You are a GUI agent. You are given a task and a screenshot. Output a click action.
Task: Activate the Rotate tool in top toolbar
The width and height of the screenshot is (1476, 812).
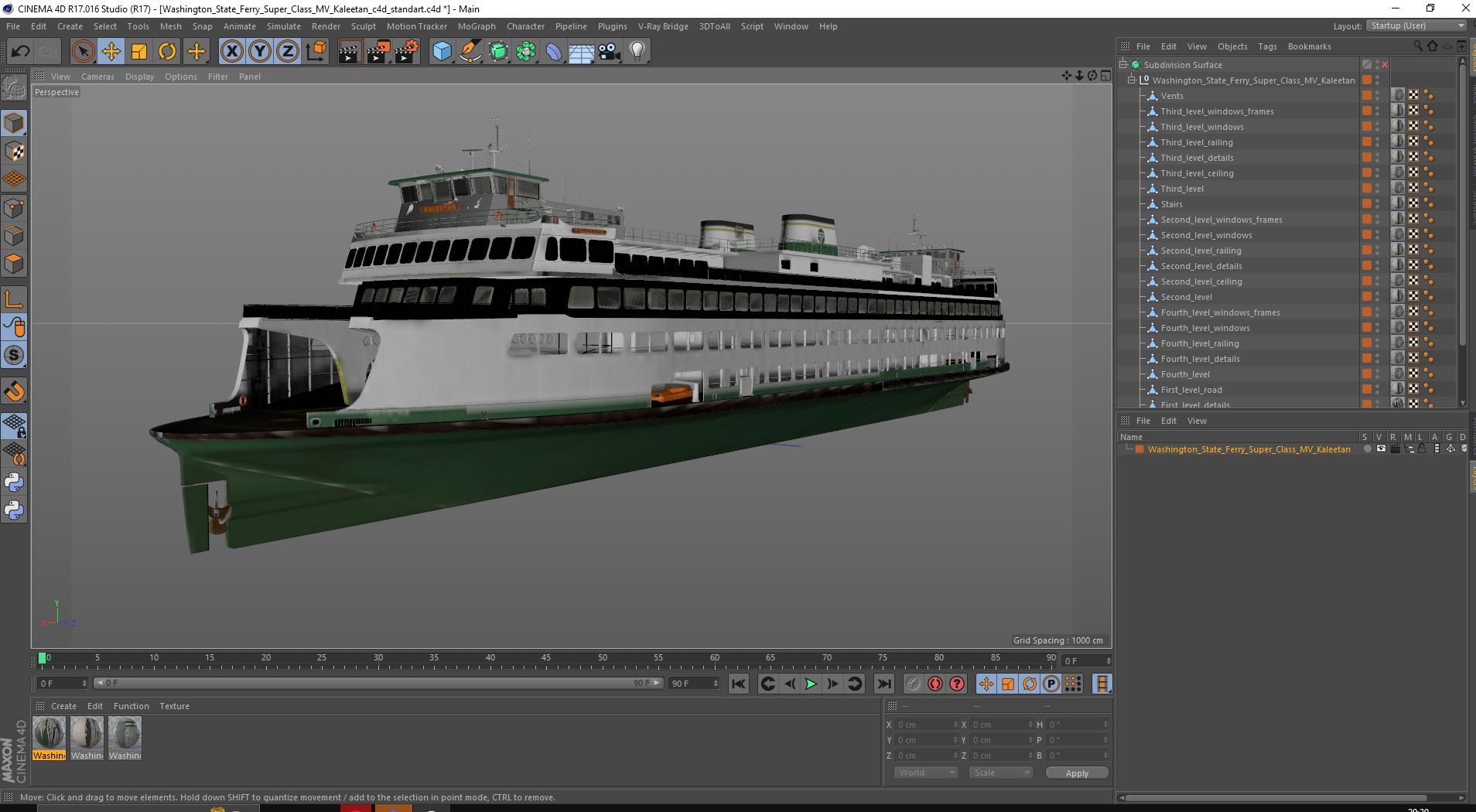click(167, 52)
